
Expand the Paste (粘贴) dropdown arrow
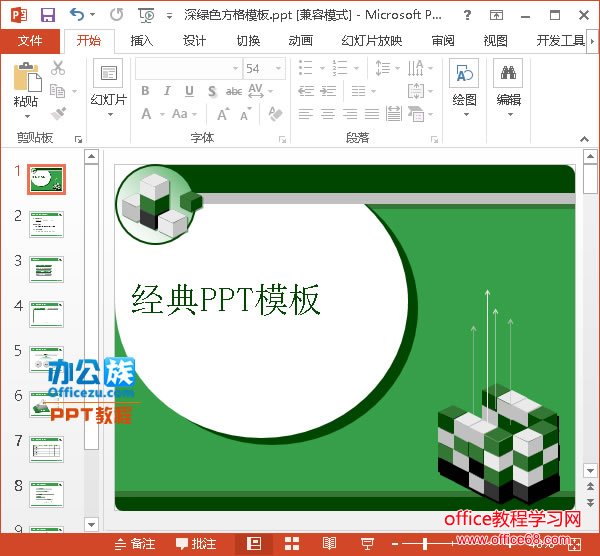[x=27, y=114]
